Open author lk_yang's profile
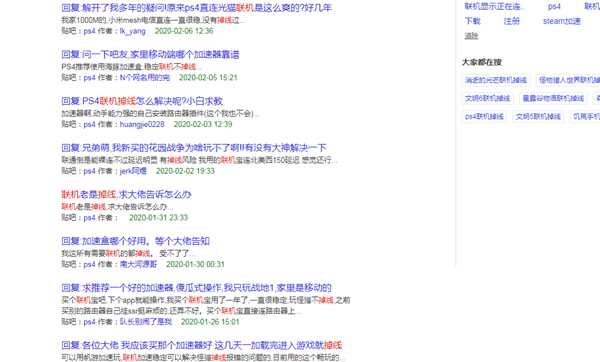Image resolution: width=600 pixels, height=362 pixels. tap(132, 31)
